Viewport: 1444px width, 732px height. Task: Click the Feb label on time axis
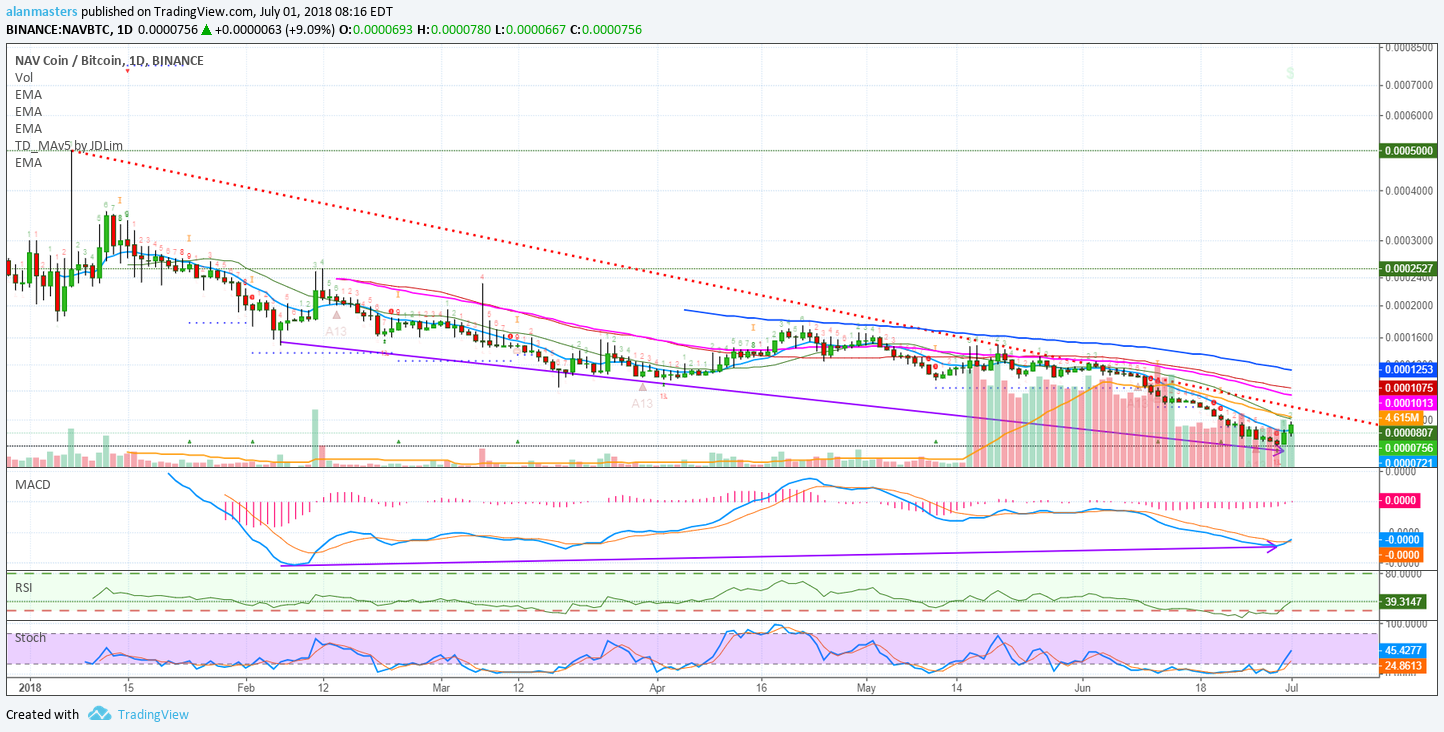tap(246, 688)
